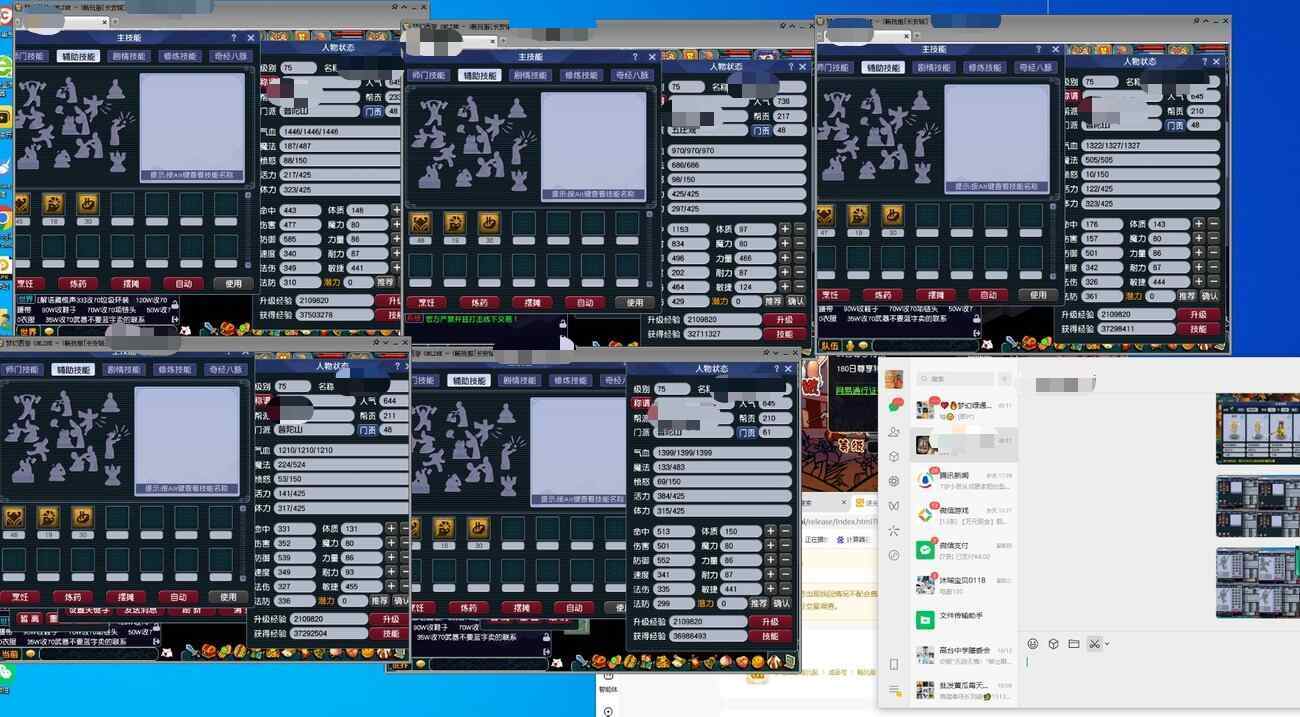The width and height of the screenshot is (1300, 717).
Task: Switch to 奇经八脉 tab in top-right game window
Action: point(1036,68)
